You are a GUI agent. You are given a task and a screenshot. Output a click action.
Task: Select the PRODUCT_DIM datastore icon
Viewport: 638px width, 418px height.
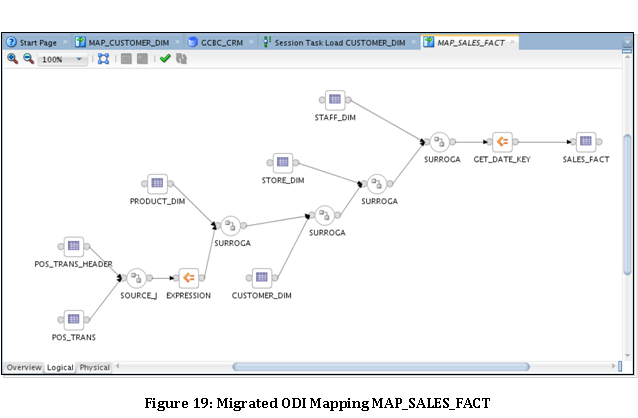pyautogui.click(x=157, y=183)
